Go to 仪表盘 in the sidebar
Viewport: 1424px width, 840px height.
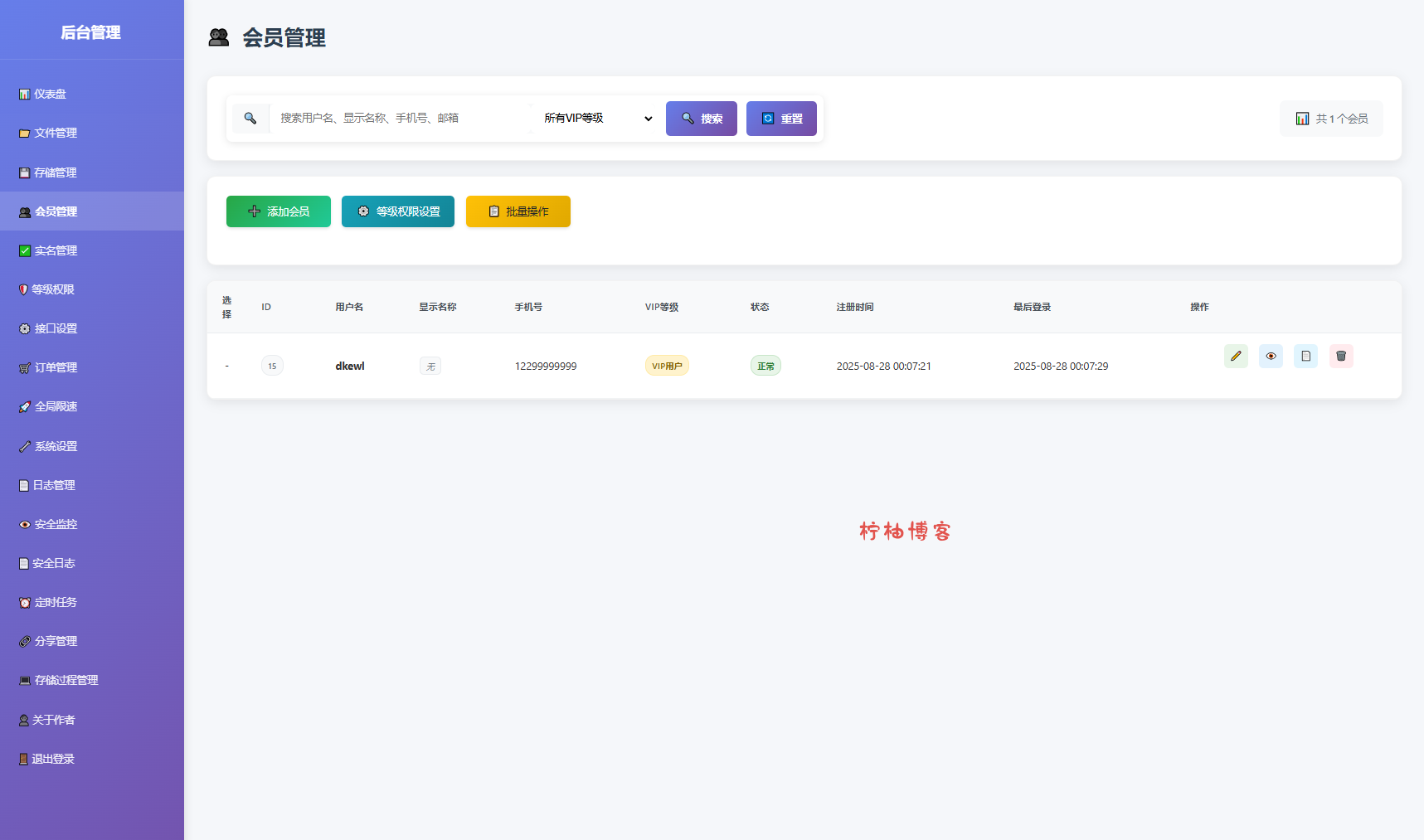coord(50,95)
